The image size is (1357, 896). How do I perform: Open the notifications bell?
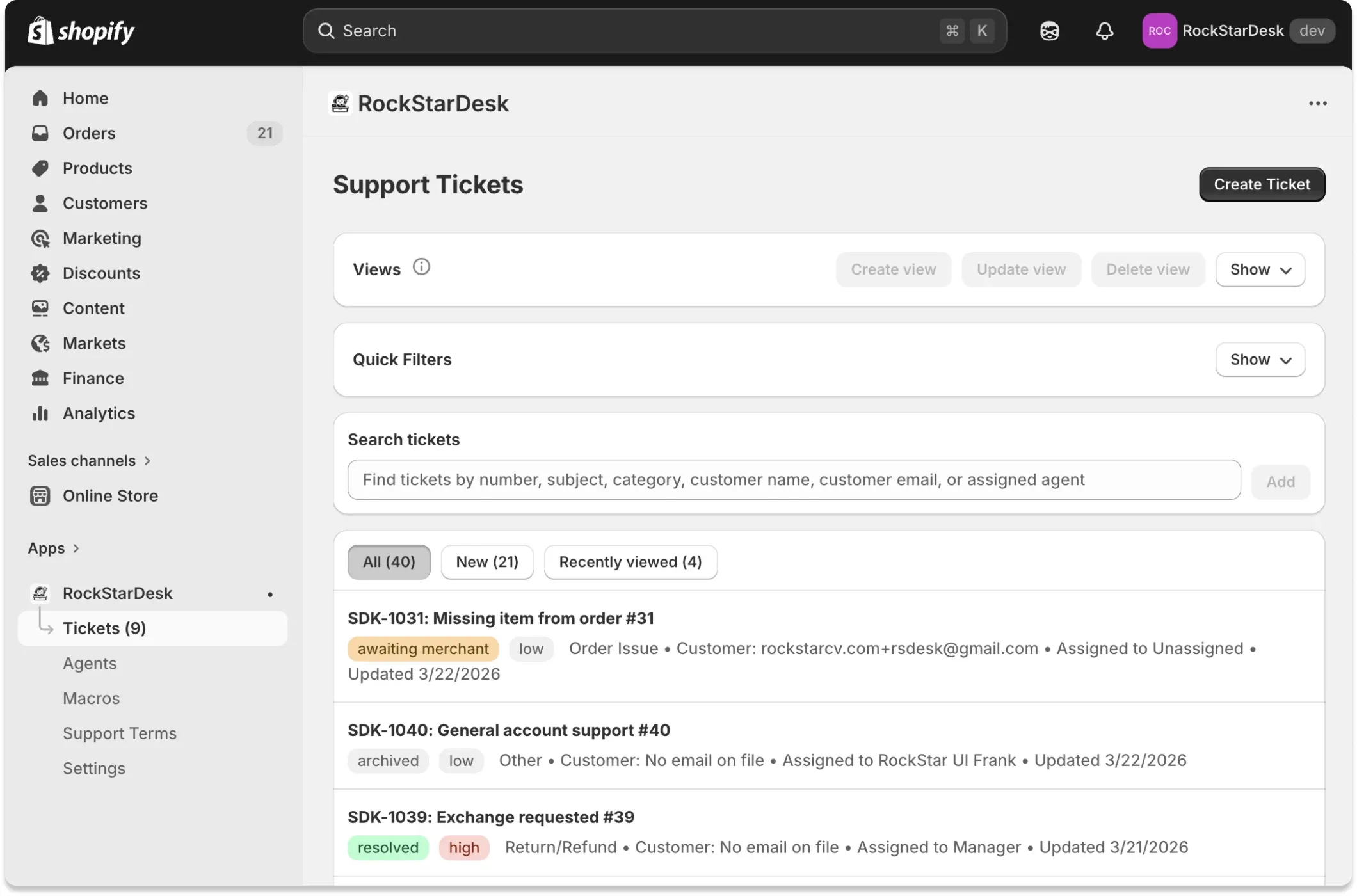point(1104,31)
